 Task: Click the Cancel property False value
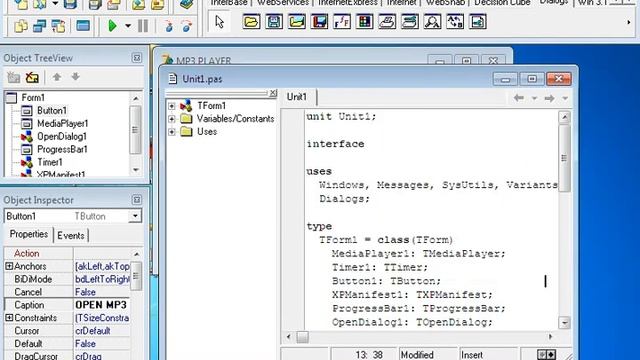pos(102,292)
